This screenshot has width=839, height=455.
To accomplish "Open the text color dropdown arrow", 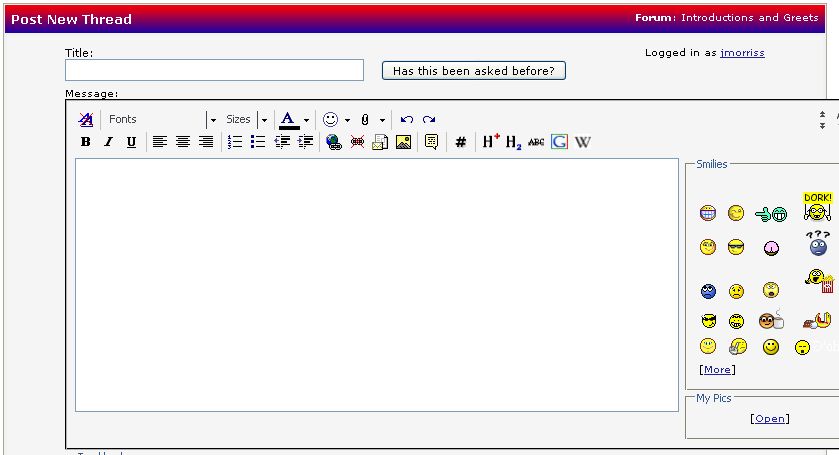I will pyautogui.click(x=306, y=120).
